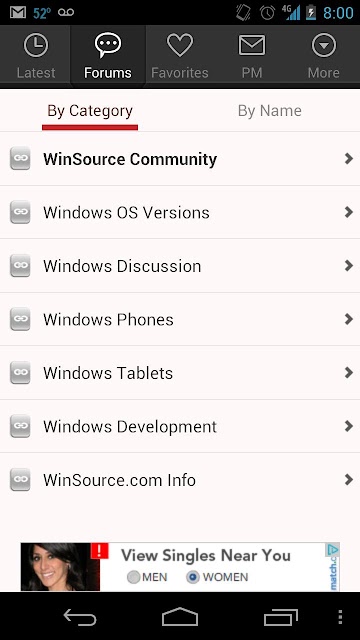
Task: Select the MEN radio button in ad
Action: (x=133, y=577)
